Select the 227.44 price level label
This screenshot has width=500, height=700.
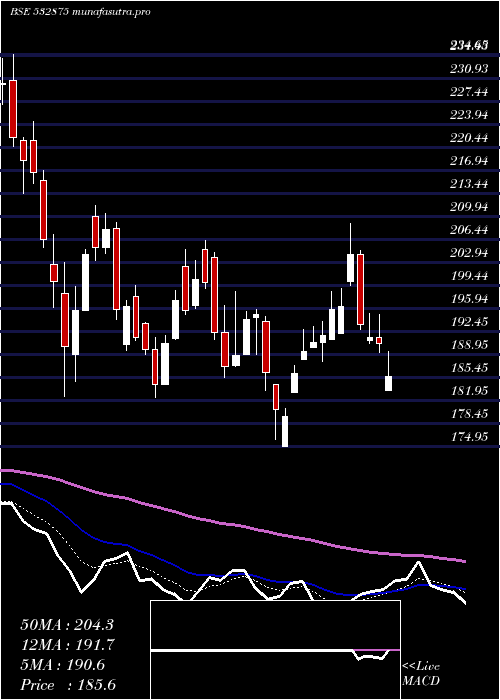[468, 92]
